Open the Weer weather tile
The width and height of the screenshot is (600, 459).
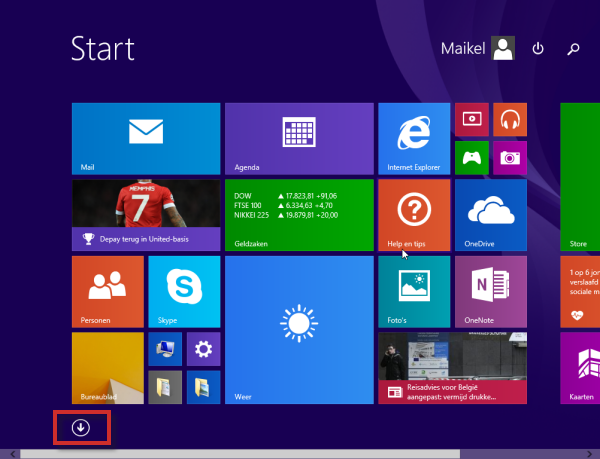coord(299,330)
